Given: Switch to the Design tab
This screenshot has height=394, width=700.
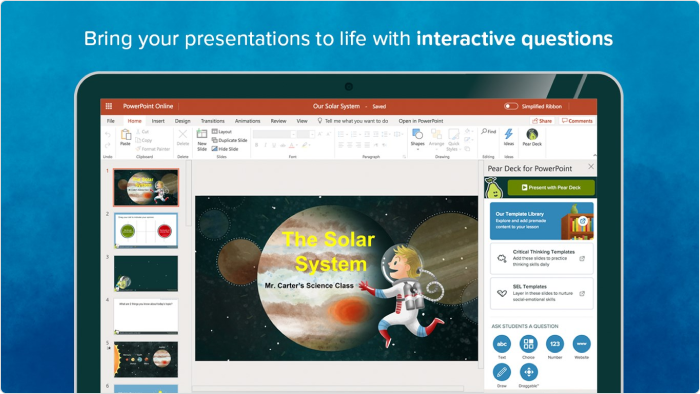Looking at the screenshot, I should click(x=182, y=121).
